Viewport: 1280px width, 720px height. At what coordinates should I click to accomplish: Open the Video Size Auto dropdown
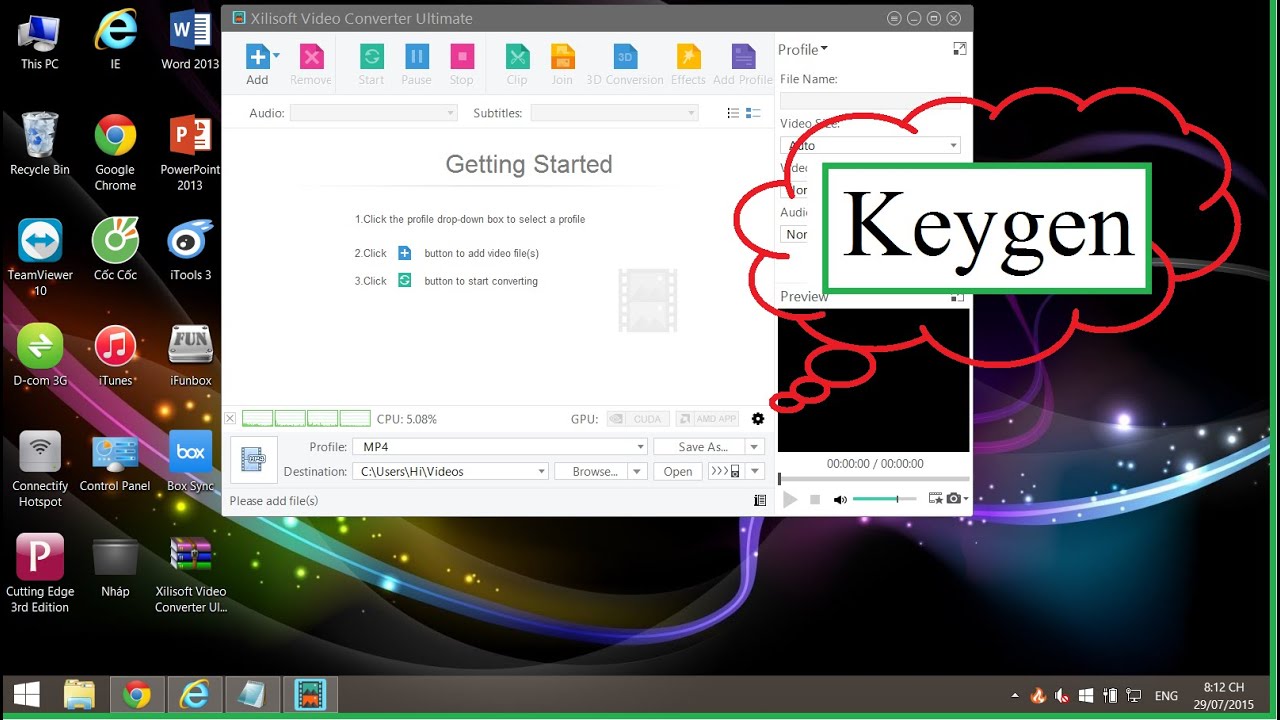[870, 145]
